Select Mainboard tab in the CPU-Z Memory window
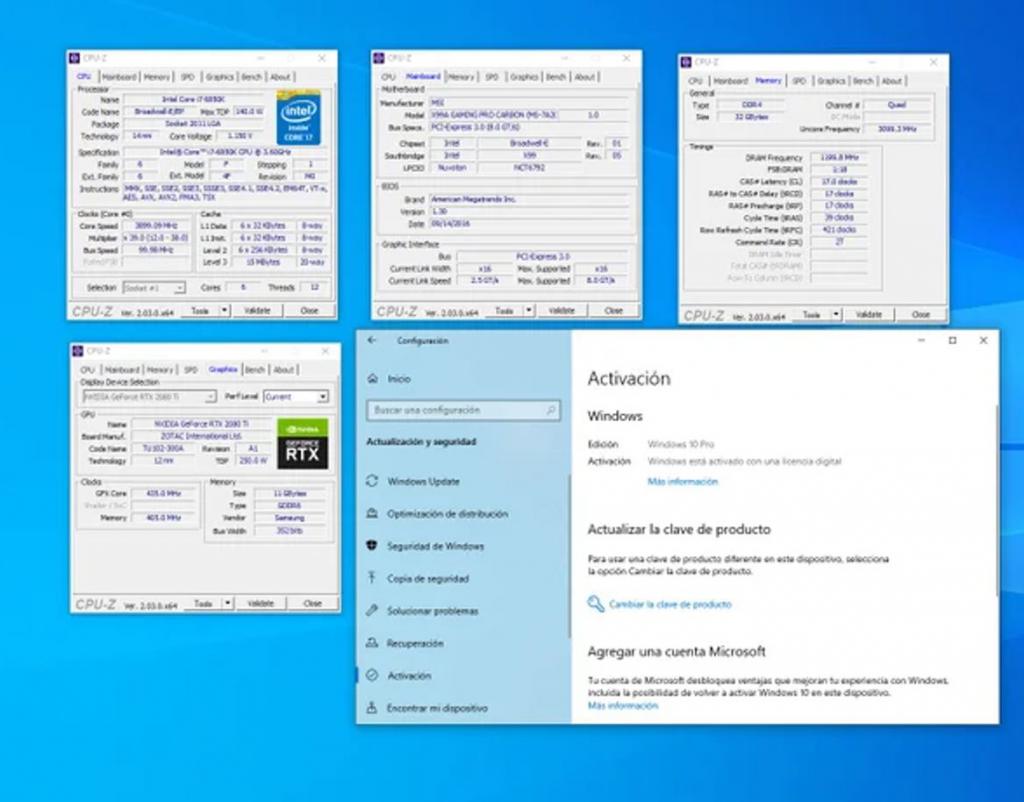The height and width of the screenshot is (802, 1024). click(730, 81)
